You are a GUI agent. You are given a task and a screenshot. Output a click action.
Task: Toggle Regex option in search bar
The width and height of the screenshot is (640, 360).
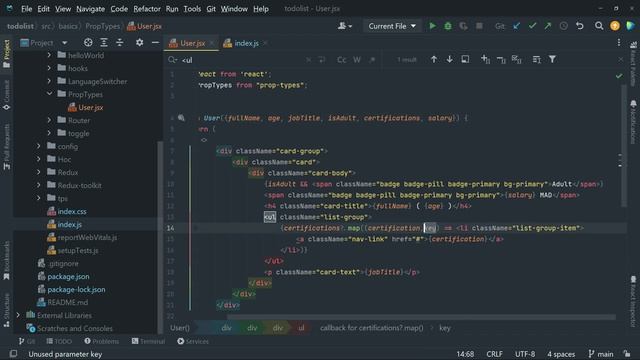click(372, 60)
